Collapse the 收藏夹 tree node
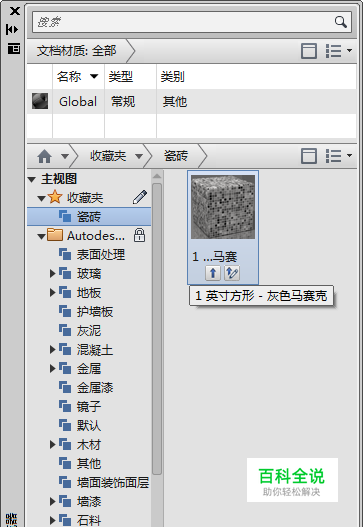The width and height of the screenshot is (363, 527). tap(42, 198)
